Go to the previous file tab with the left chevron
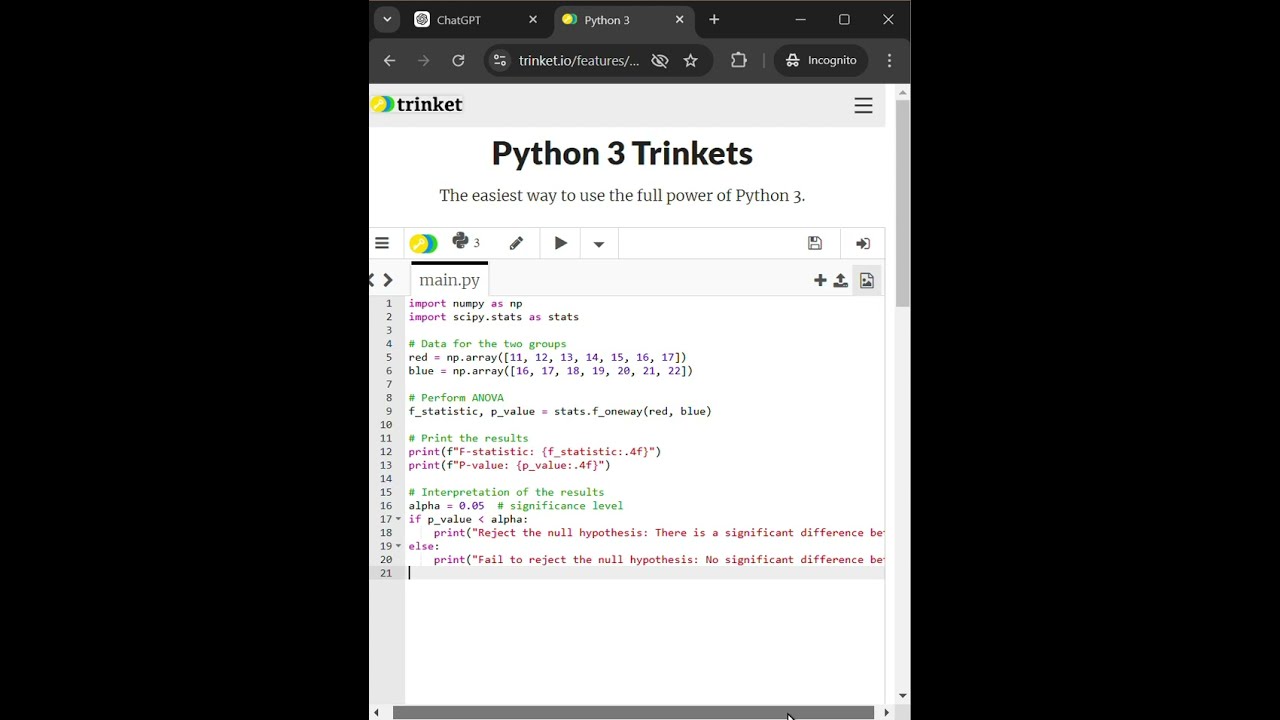This screenshot has height=720, width=1280. [372, 280]
